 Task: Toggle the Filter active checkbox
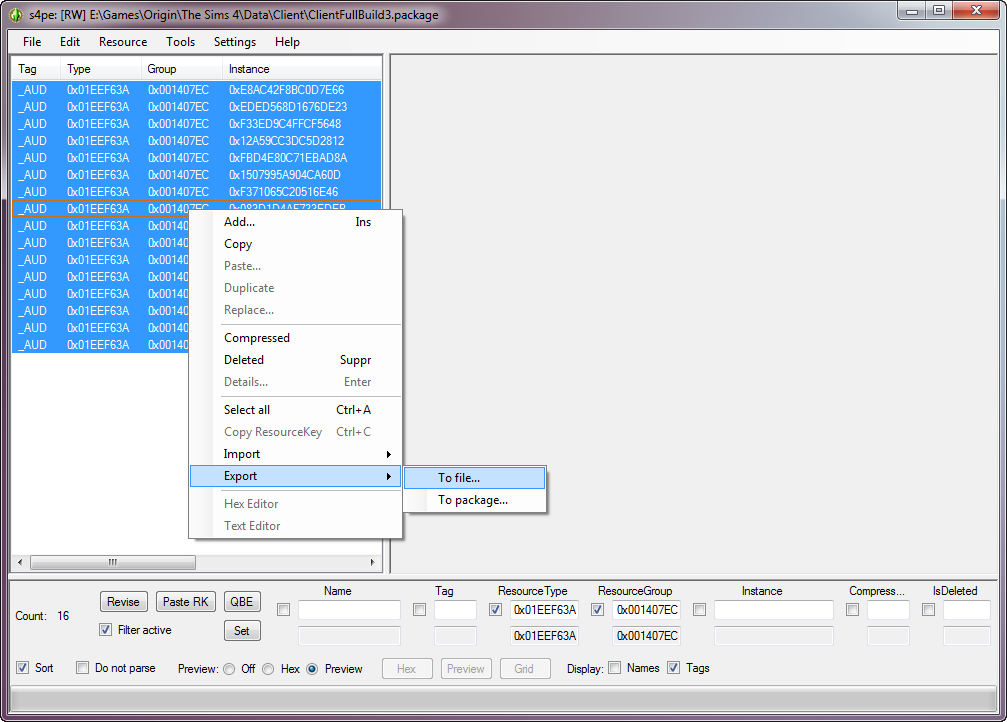point(106,630)
